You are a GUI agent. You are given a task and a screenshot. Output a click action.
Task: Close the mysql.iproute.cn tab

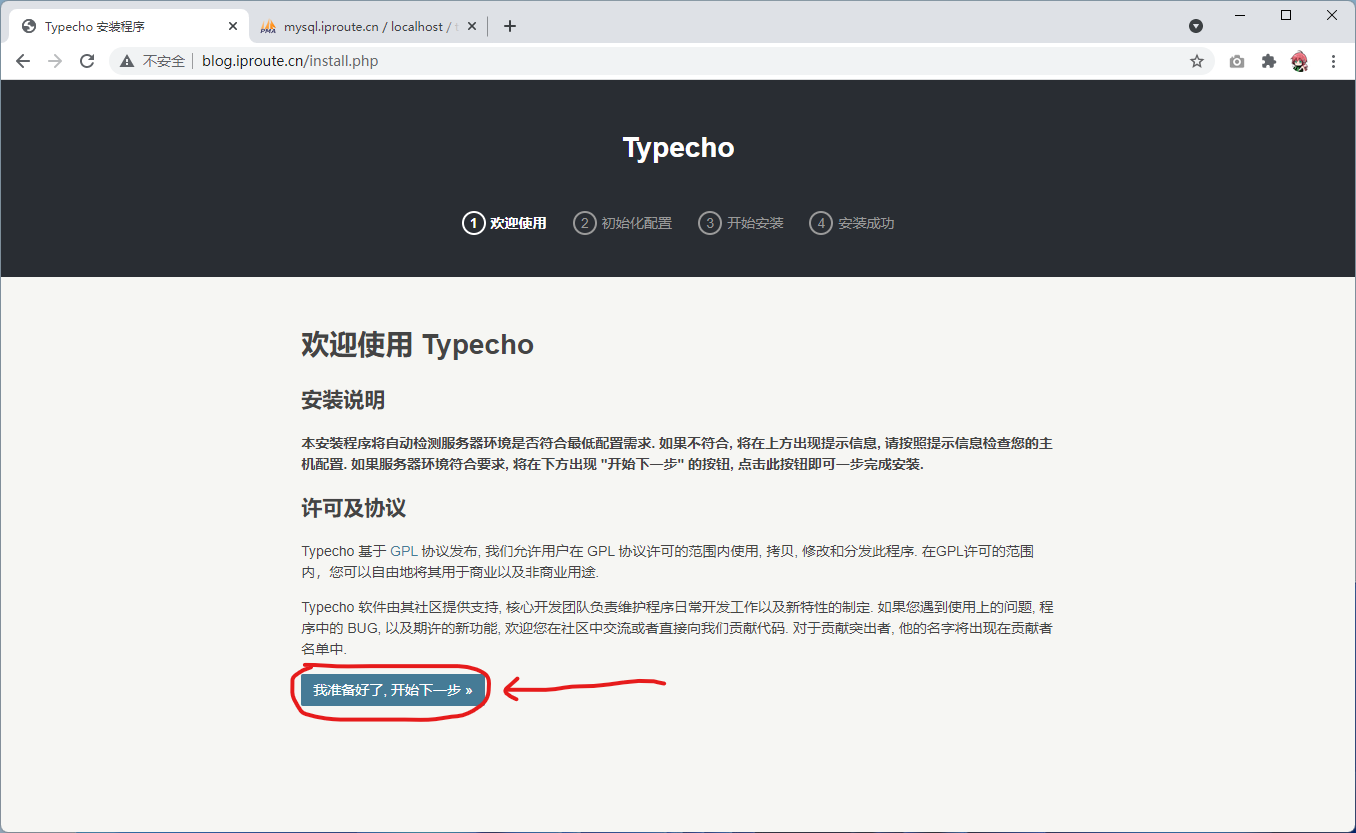pyautogui.click(x=472, y=27)
